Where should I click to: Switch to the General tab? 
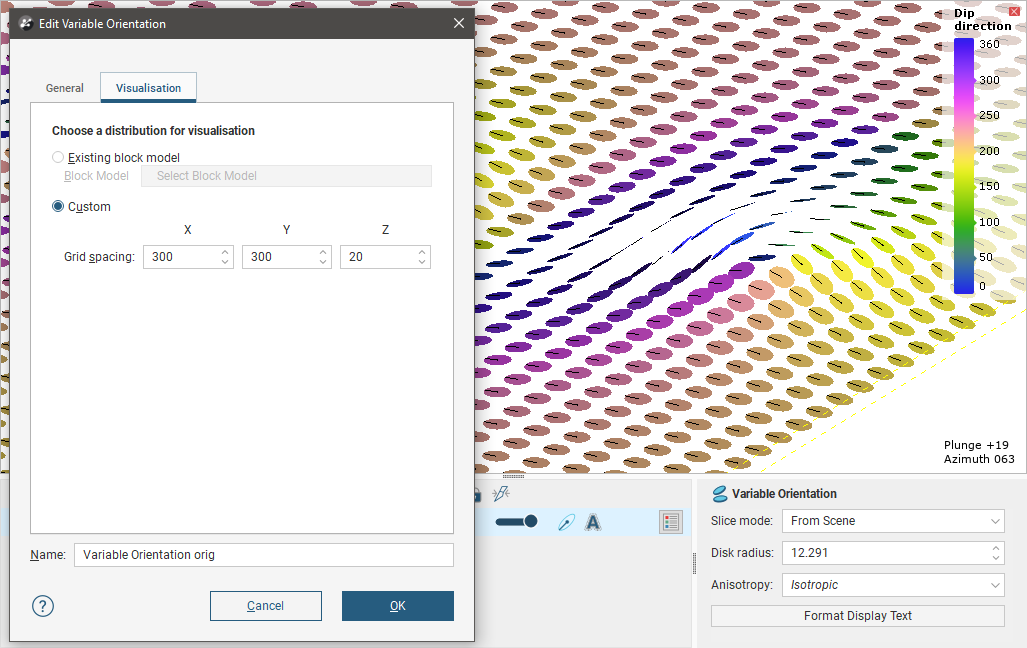[65, 88]
